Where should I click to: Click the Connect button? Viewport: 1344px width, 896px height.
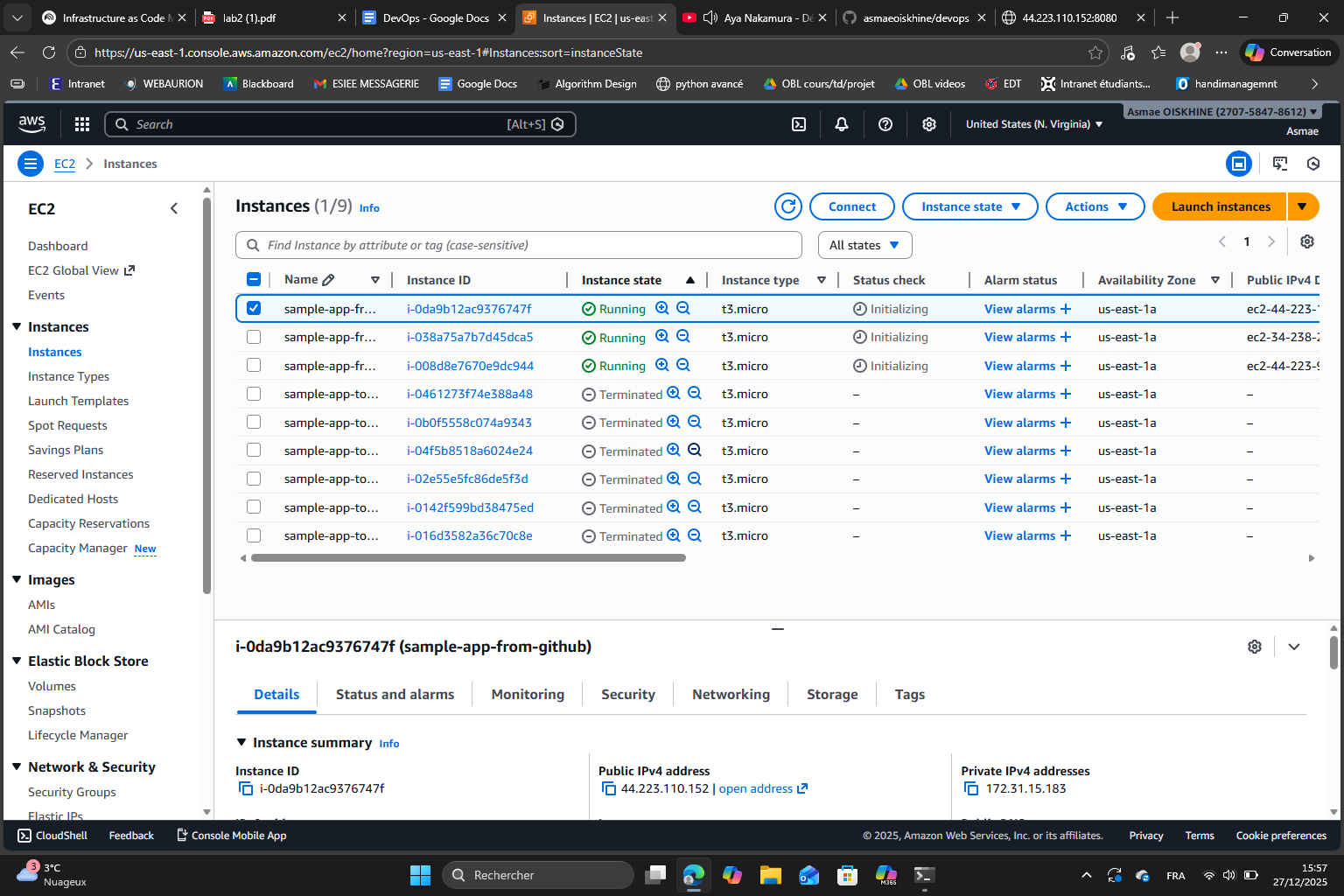tap(851, 206)
